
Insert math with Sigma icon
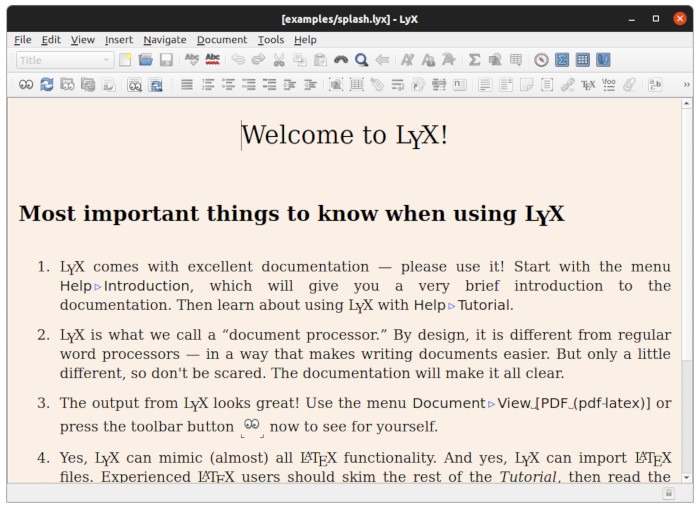point(474,60)
